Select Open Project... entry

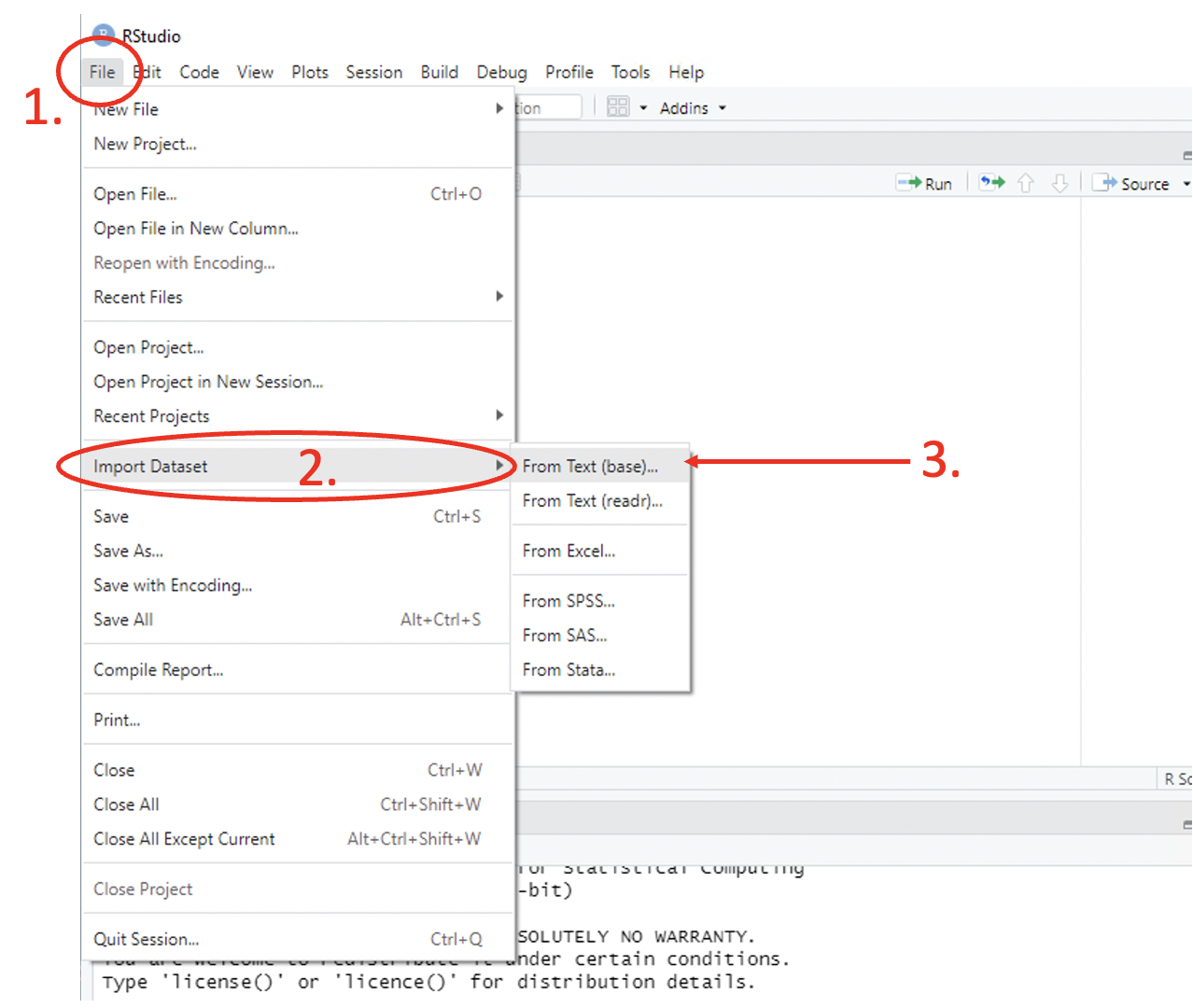(299, 347)
